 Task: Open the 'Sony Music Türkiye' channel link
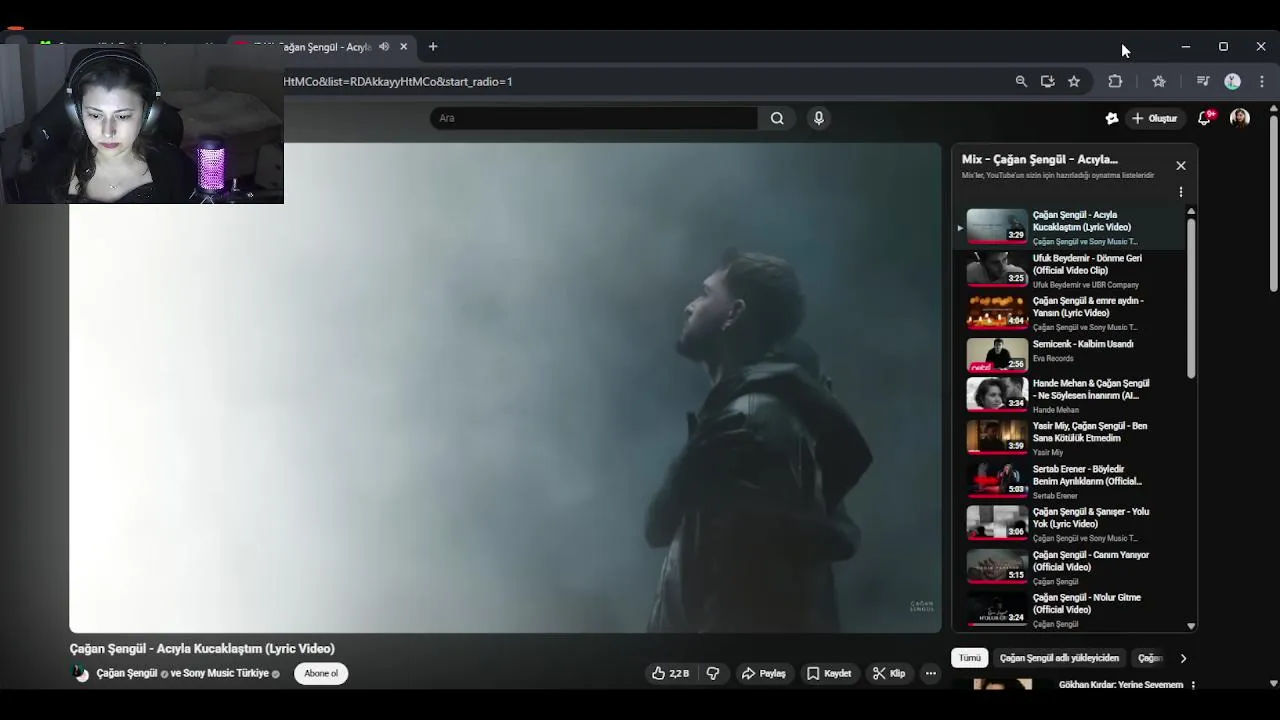click(226, 674)
